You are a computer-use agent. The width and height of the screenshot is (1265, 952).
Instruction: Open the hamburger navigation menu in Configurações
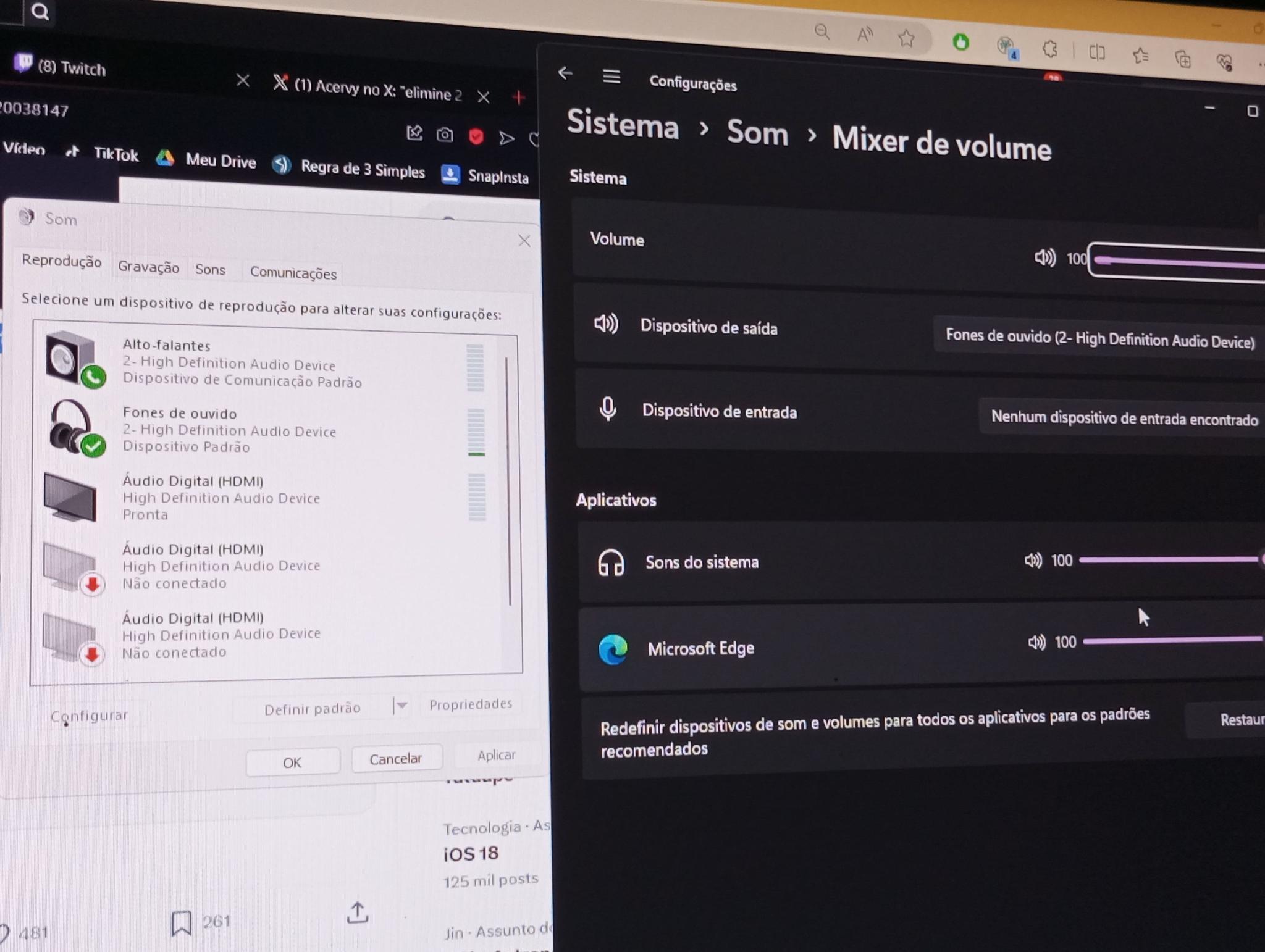[611, 77]
